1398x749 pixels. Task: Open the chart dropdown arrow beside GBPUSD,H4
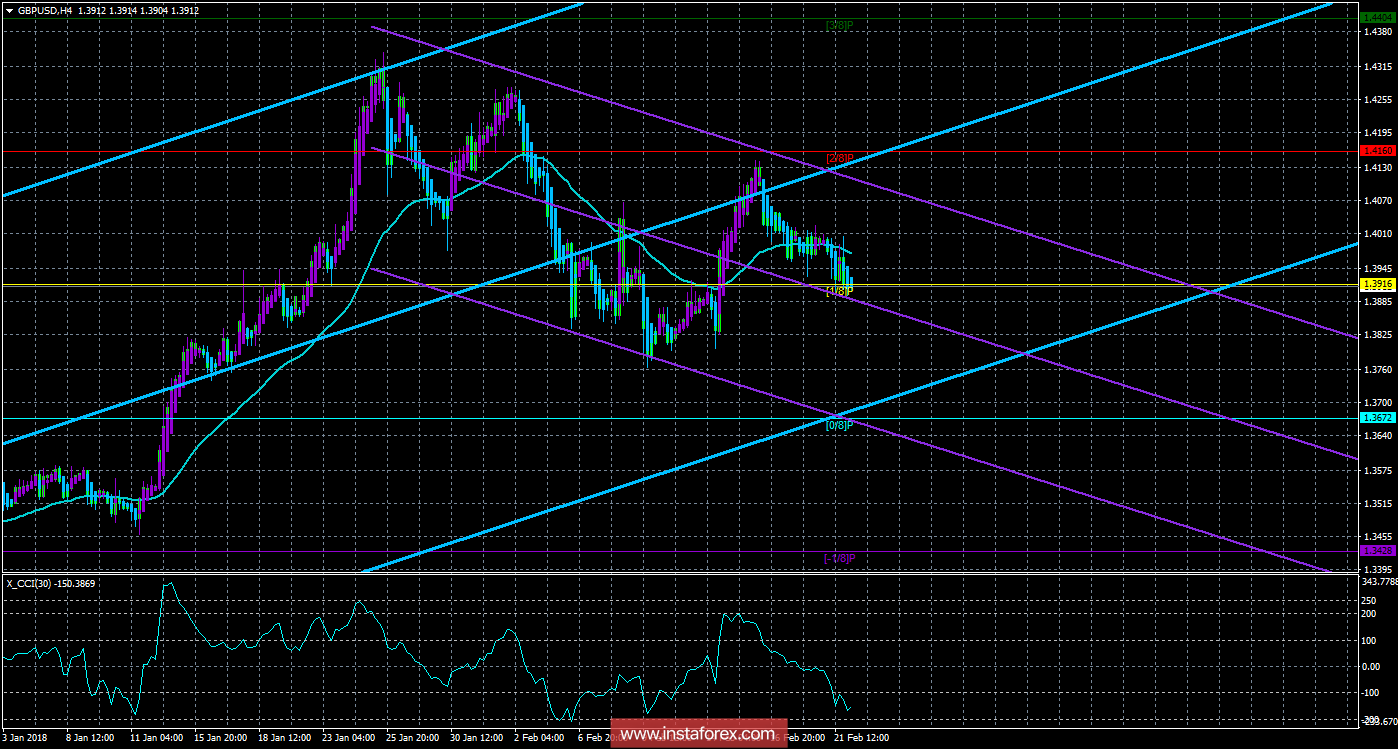click(x=9, y=10)
